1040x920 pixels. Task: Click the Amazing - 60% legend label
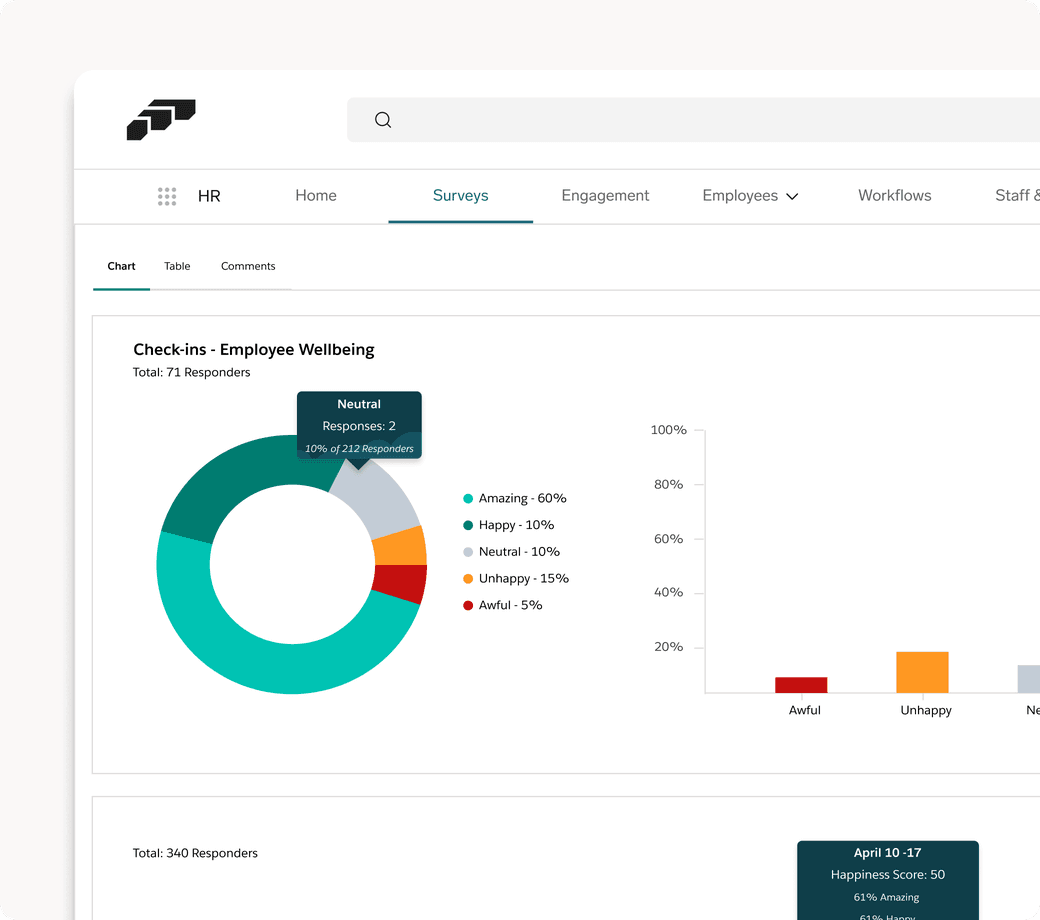pos(523,499)
